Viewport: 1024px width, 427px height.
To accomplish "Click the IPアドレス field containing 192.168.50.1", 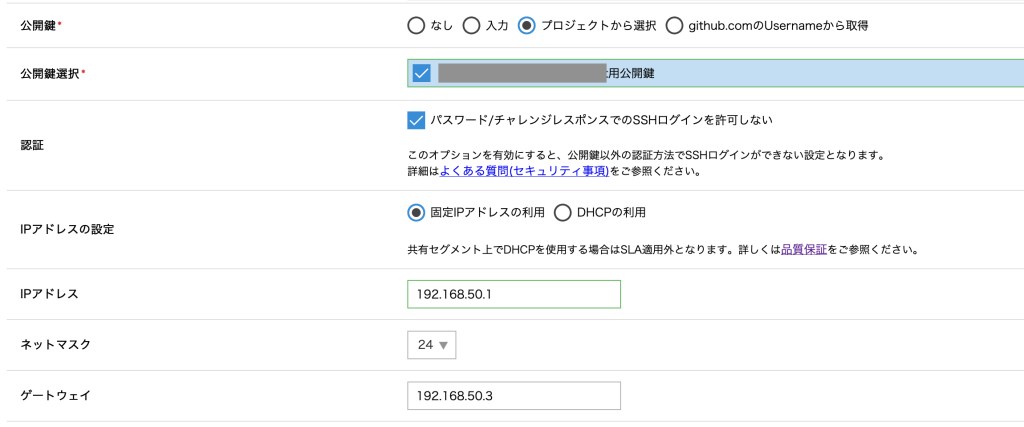I will tap(514, 294).
